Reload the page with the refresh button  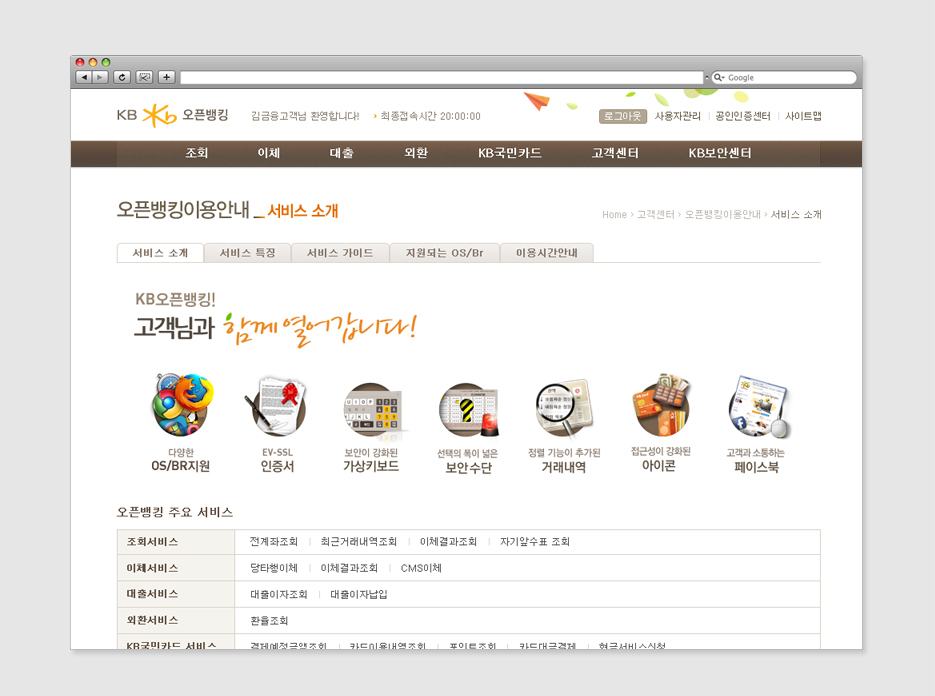point(122,77)
